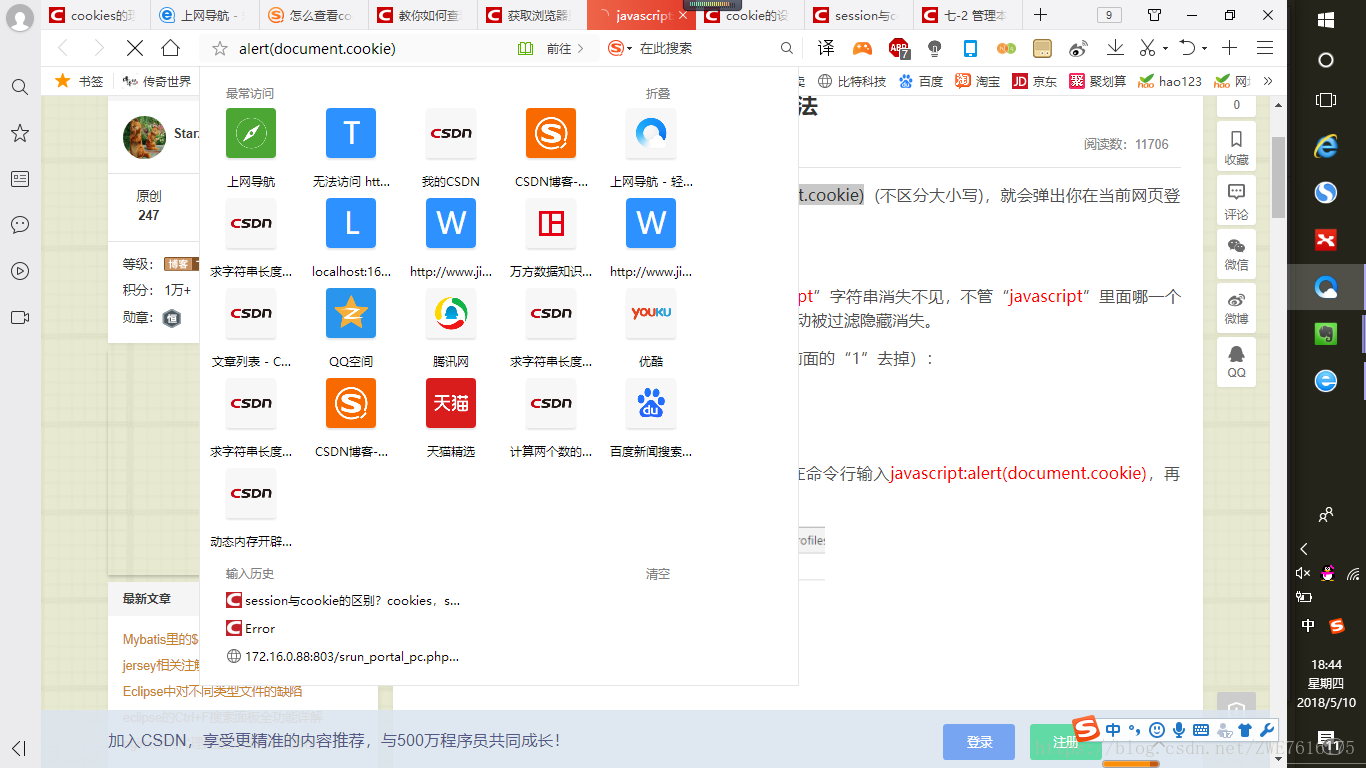Click the sidebar video play icon
Viewport: 1366px width, 768px height.
20,271
